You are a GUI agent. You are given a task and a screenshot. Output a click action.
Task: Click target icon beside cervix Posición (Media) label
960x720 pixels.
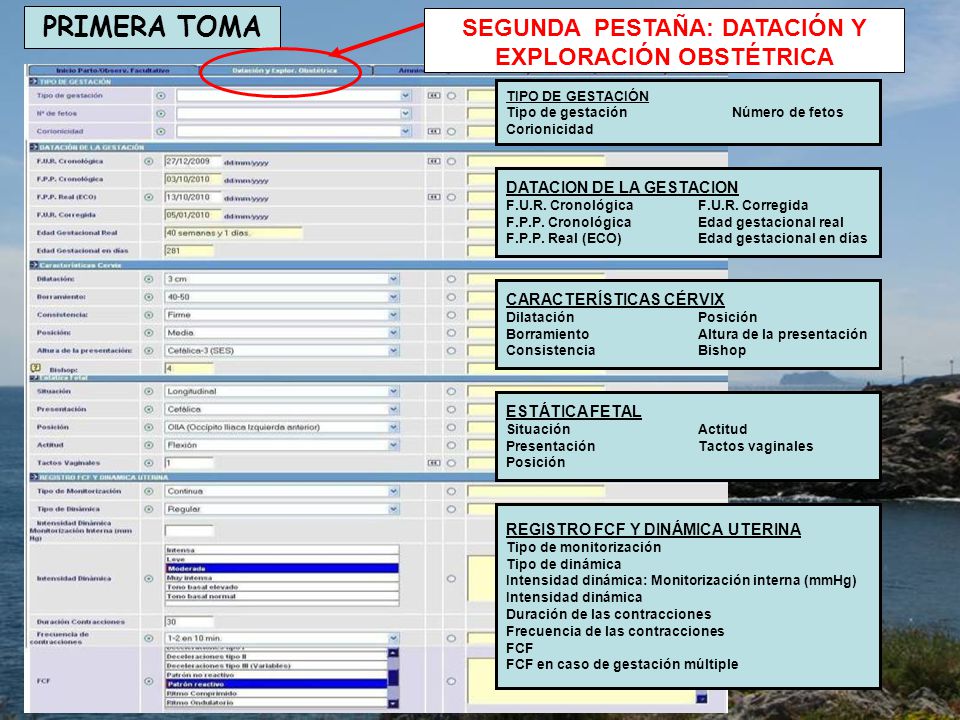pos(148,332)
